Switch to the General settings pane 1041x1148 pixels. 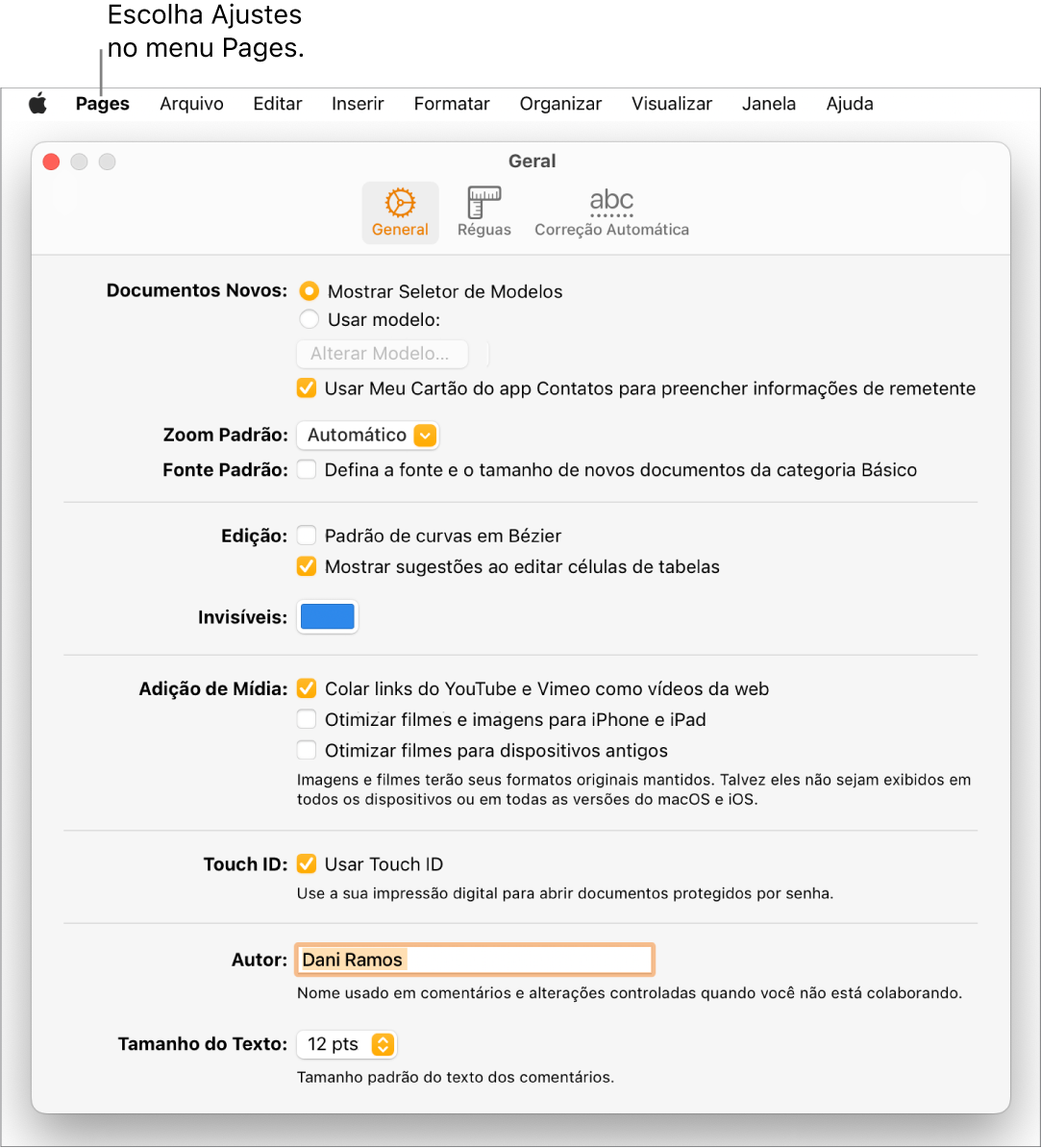(400, 212)
